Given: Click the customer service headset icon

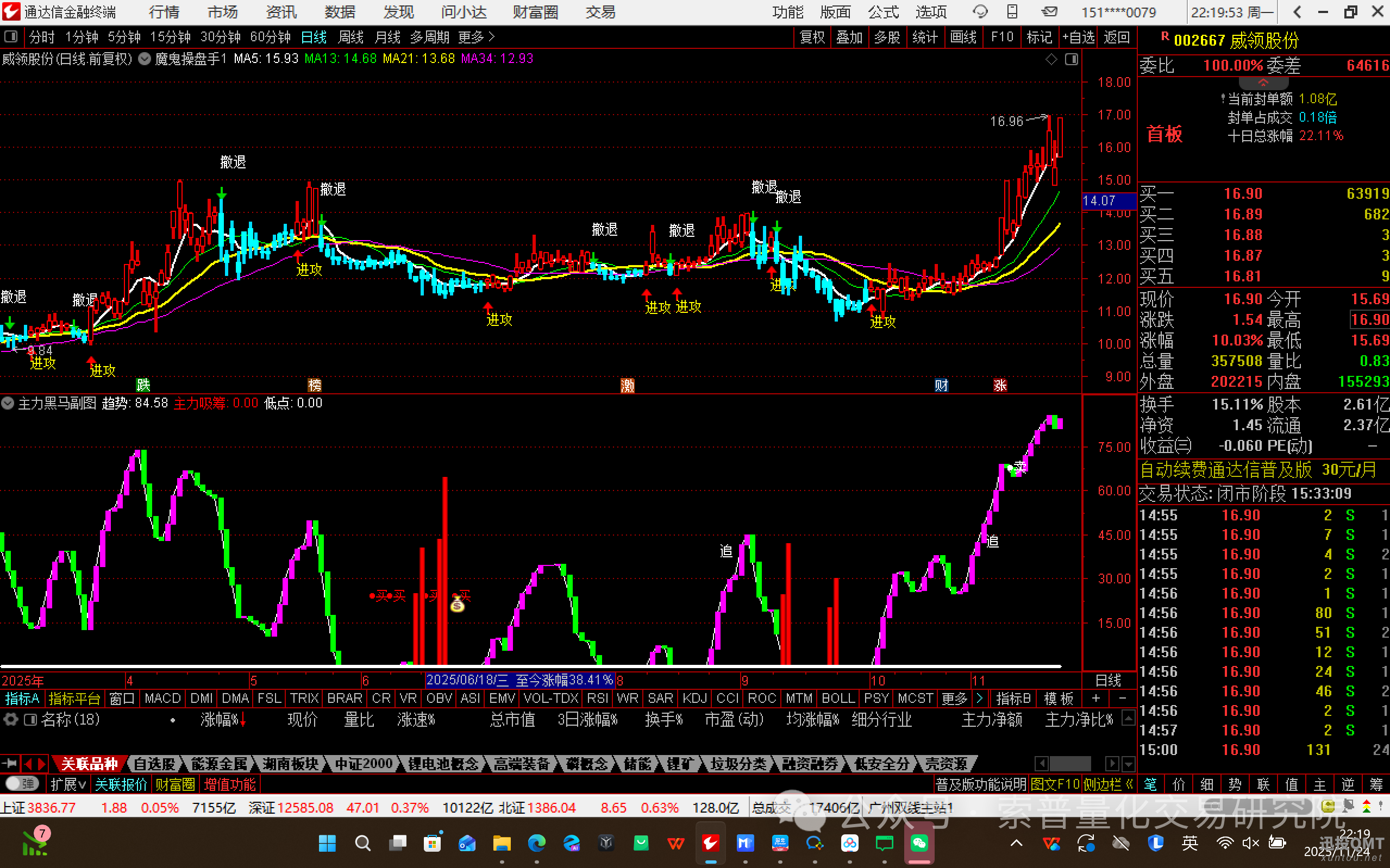Looking at the screenshot, I should [x=980, y=11].
